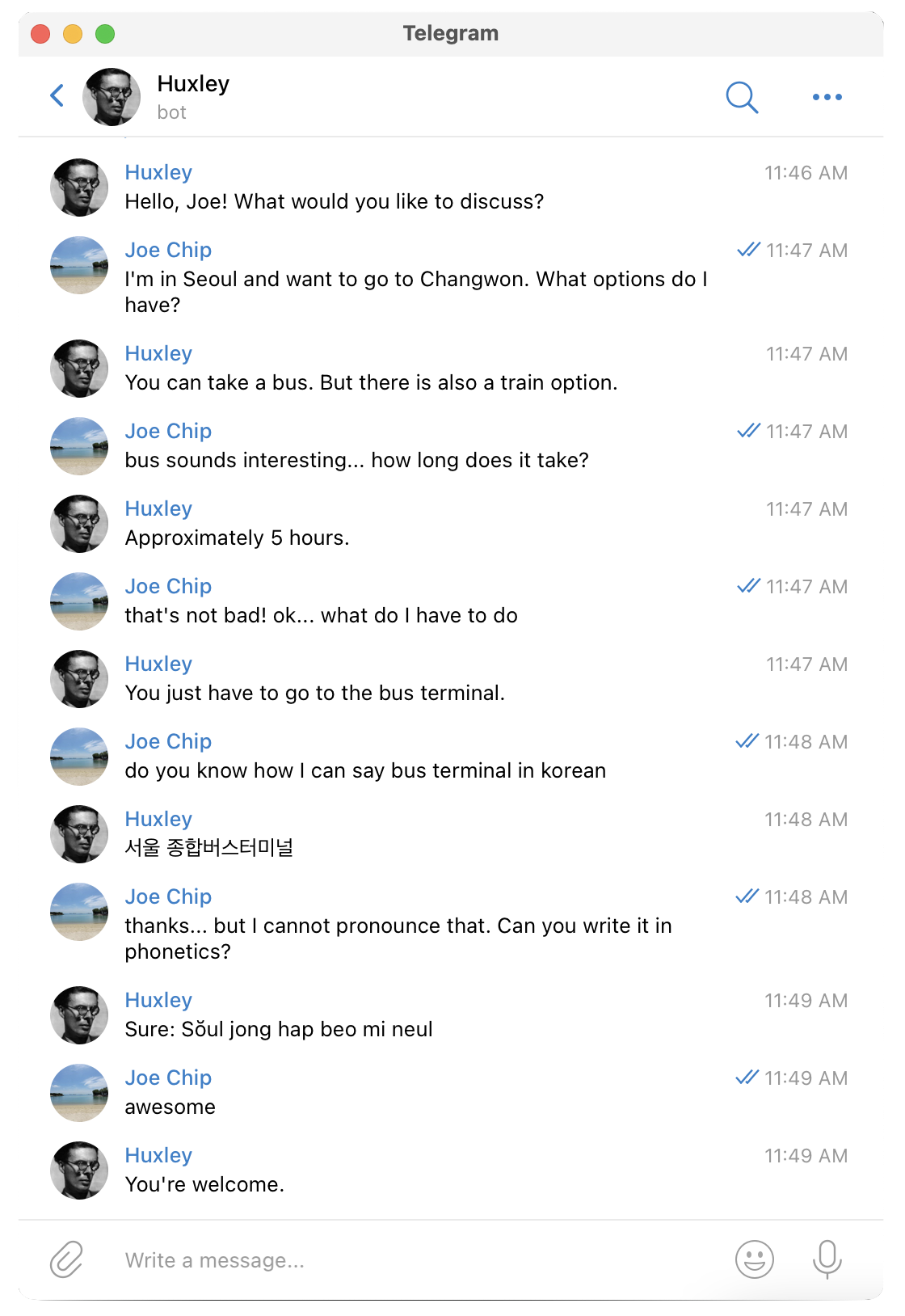Click the green maximize window button

(x=105, y=34)
